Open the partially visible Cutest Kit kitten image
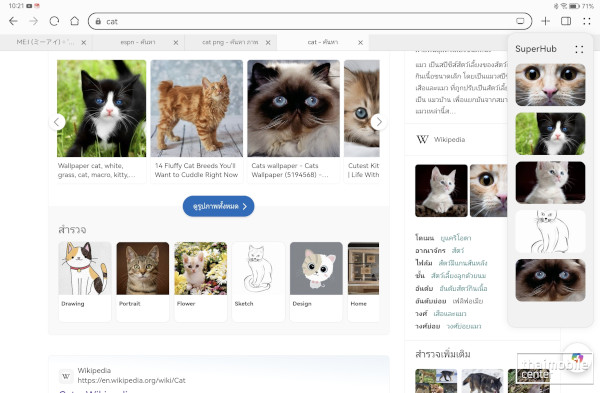 (362, 108)
